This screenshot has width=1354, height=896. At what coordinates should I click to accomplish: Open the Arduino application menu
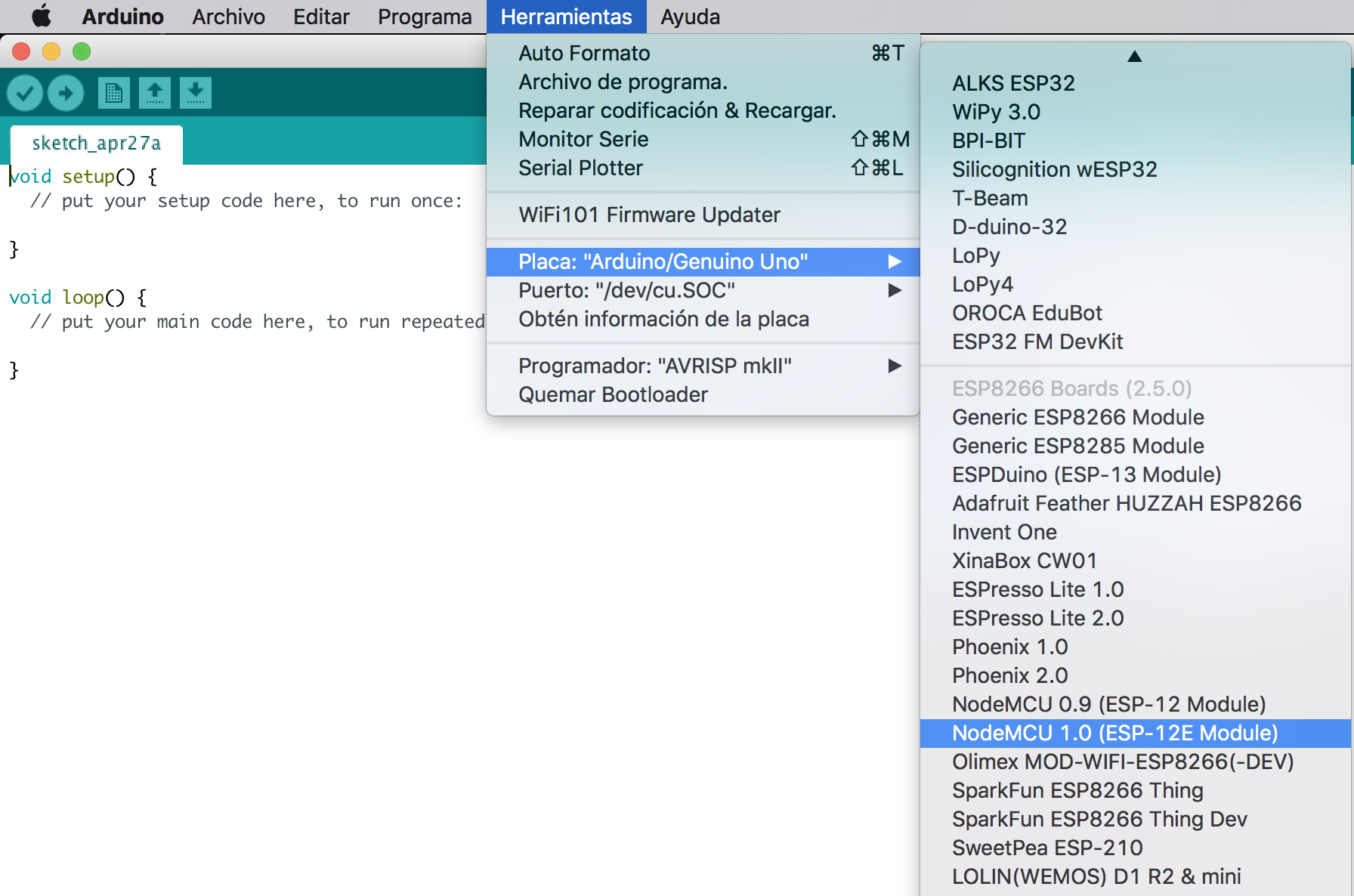(122, 17)
